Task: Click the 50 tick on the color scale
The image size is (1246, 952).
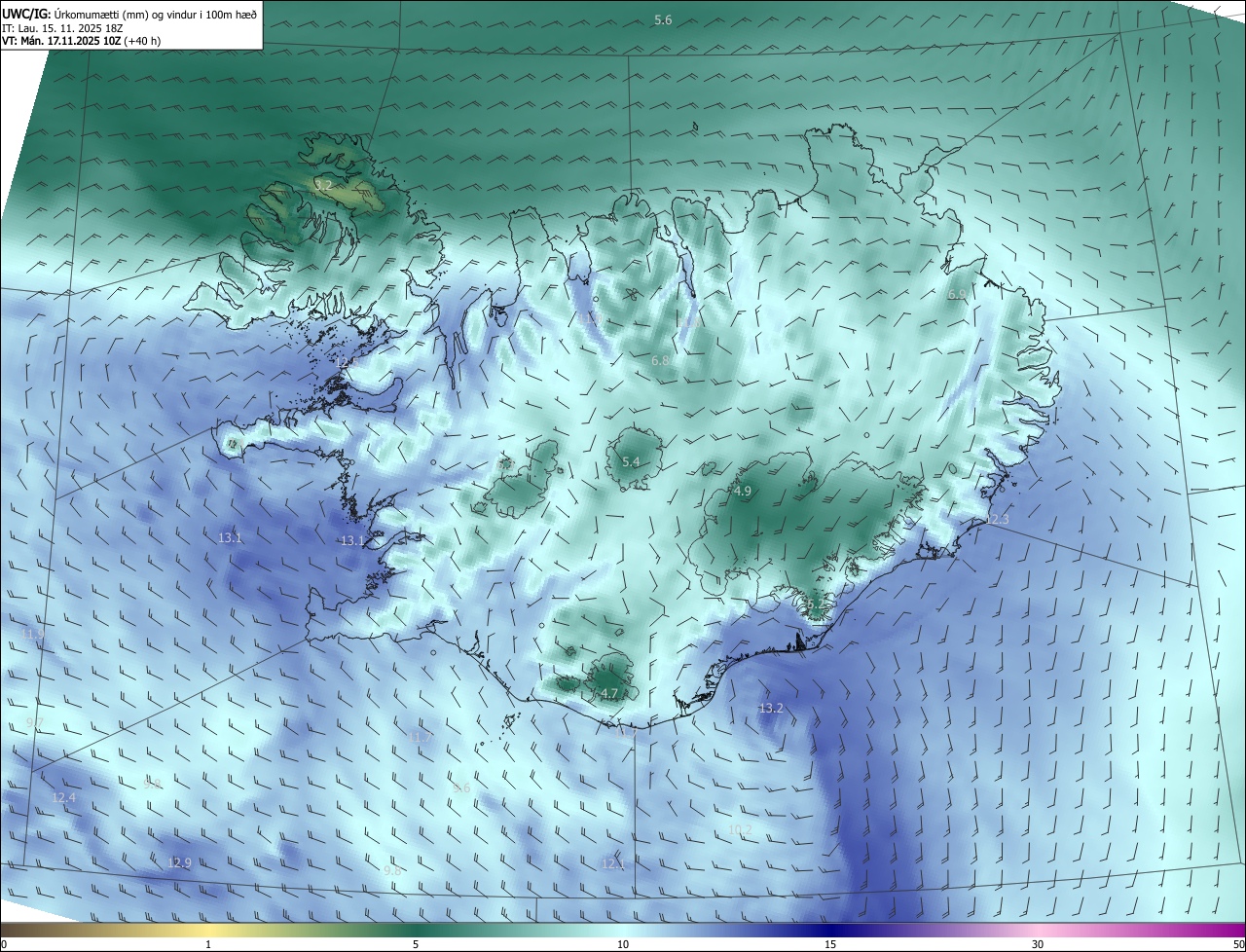Action: (1238, 945)
